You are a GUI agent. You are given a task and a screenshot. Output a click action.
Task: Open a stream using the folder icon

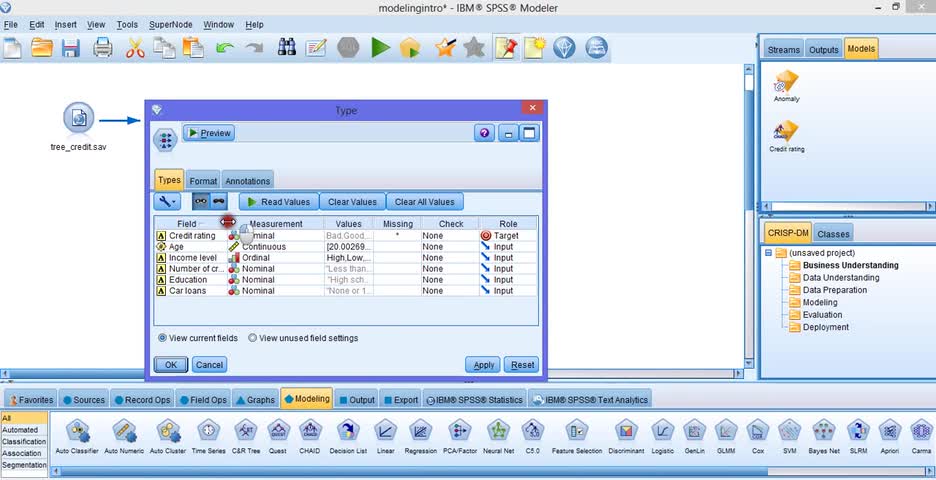tap(42, 48)
